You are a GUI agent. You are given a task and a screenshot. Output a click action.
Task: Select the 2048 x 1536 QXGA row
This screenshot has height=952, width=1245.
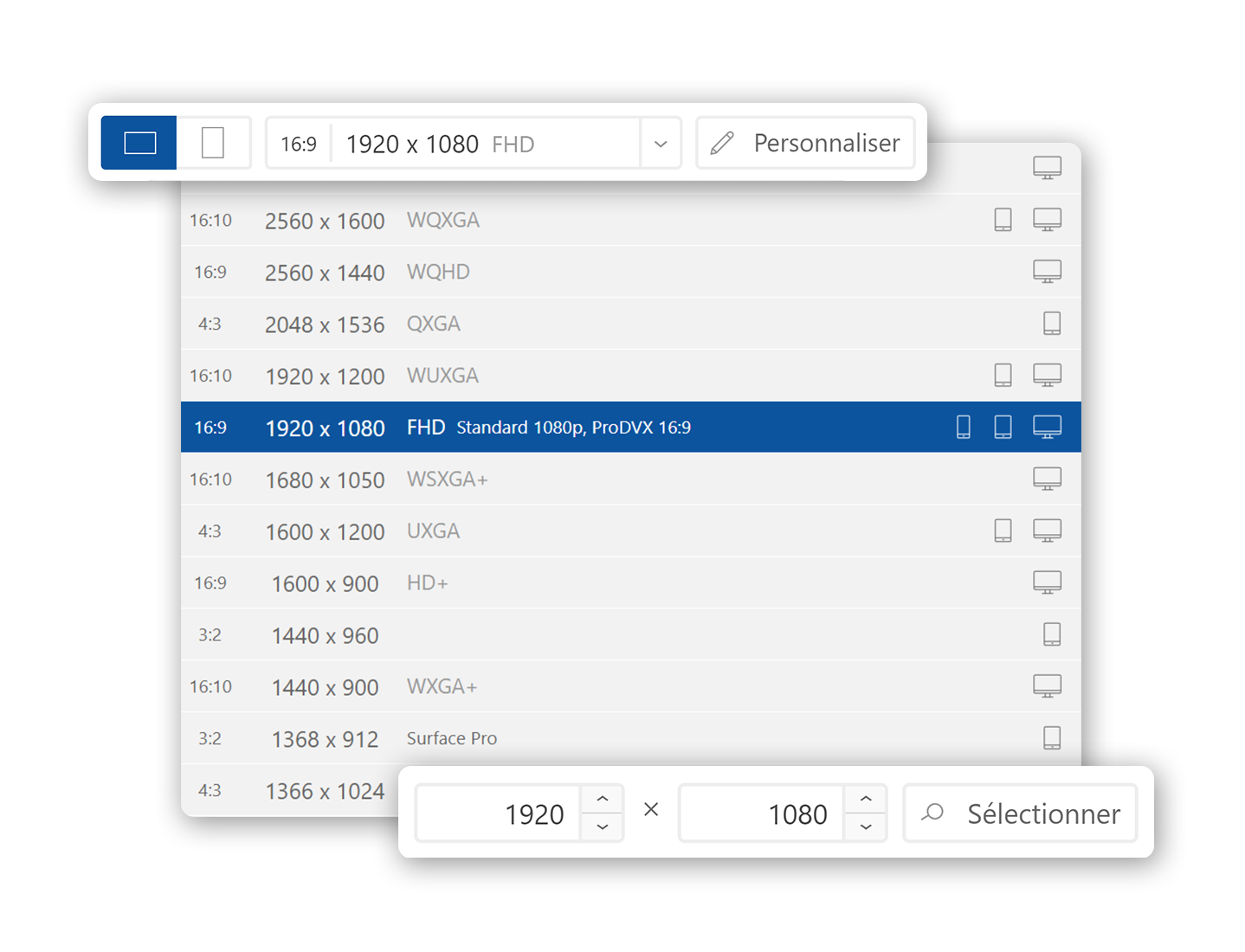tap(630, 324)
